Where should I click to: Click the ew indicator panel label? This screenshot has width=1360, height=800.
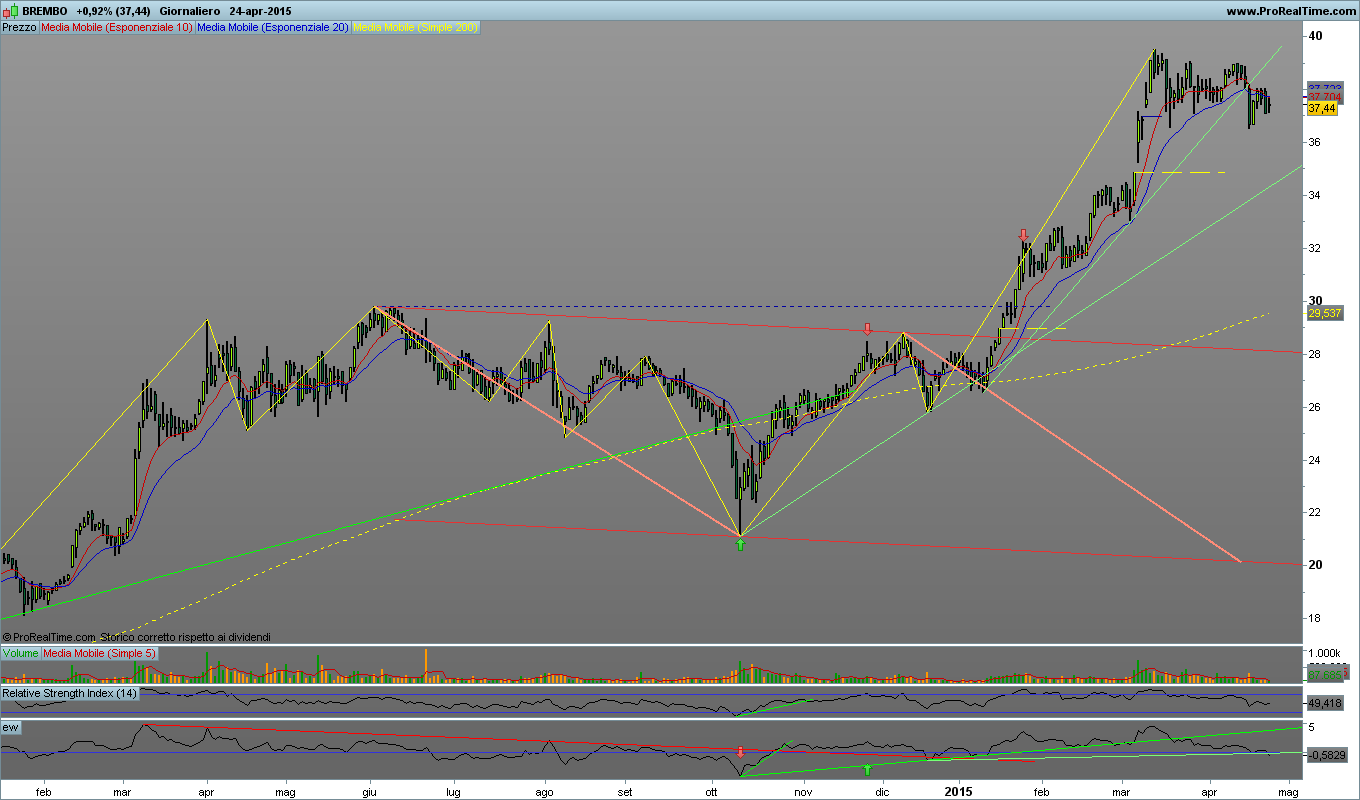(x=10, y=727)
